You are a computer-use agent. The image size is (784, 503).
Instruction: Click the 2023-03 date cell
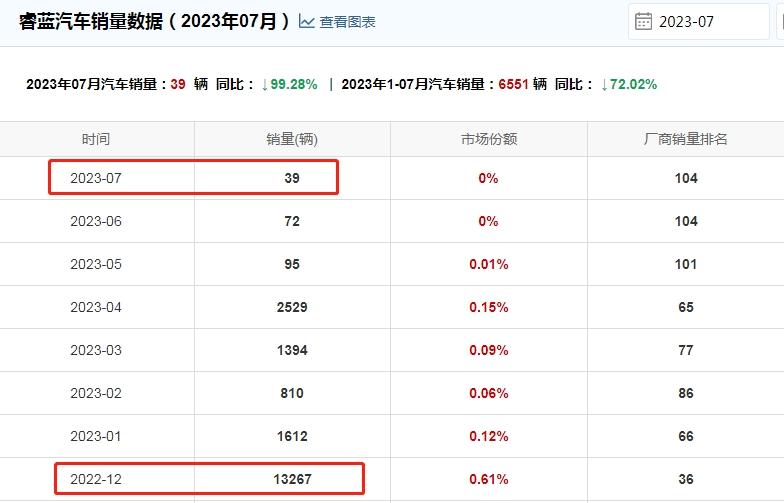[96, 350]
